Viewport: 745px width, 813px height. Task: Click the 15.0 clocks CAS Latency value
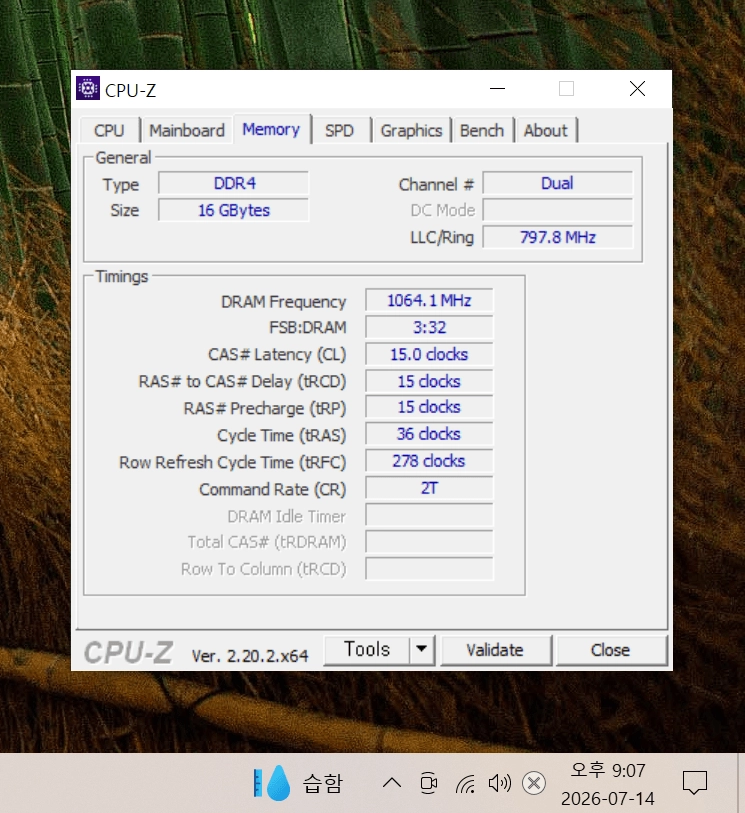[429, 354]
